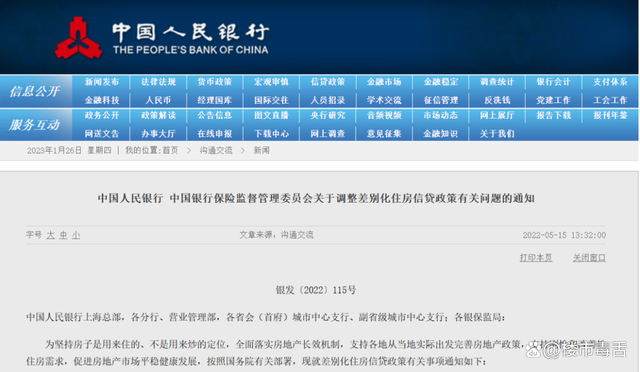Open the 货币政策 navigation item
The height and width of the screenshot is (372, 640).
(x=215, y=82)
